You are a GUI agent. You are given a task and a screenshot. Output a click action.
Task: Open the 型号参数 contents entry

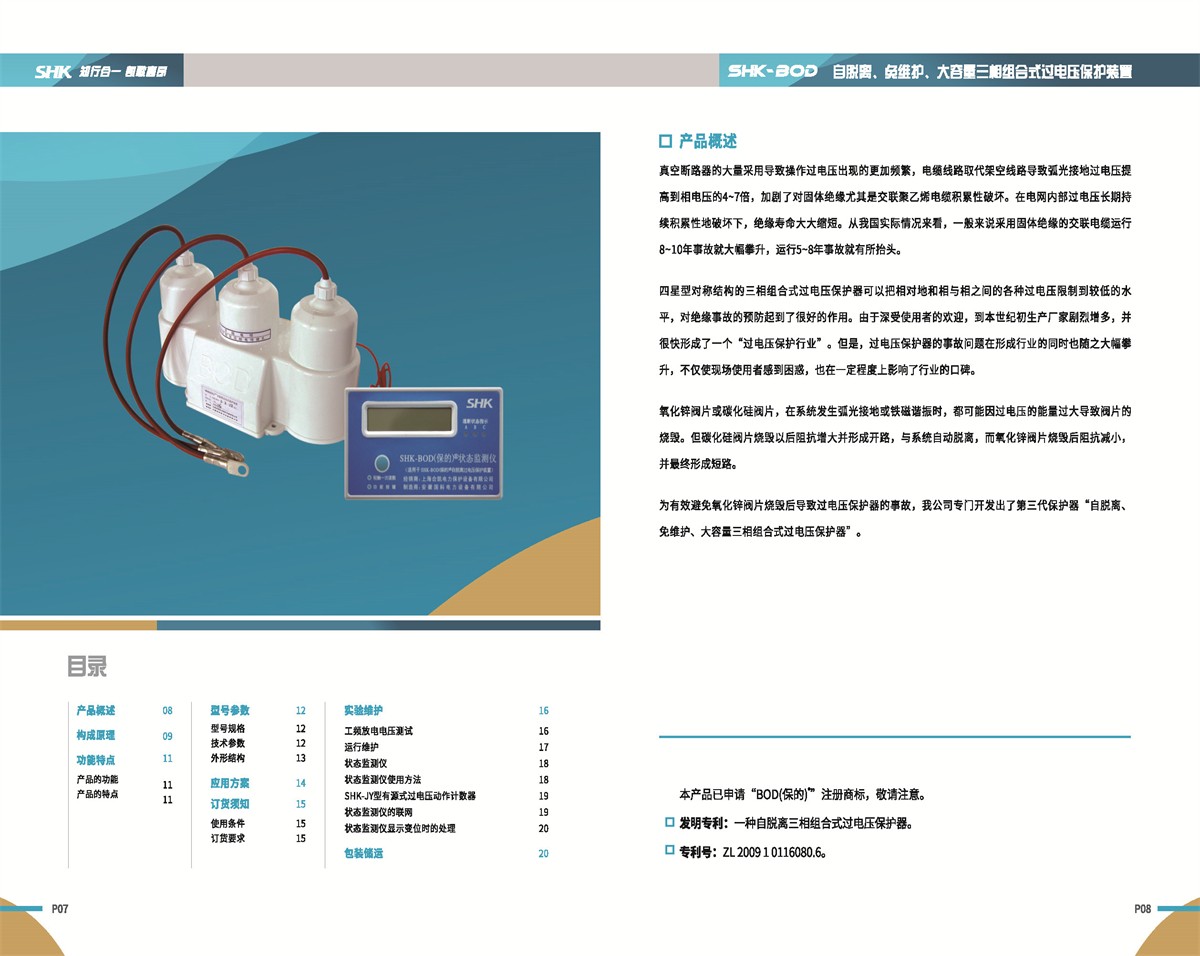click(x=230, y=711)
